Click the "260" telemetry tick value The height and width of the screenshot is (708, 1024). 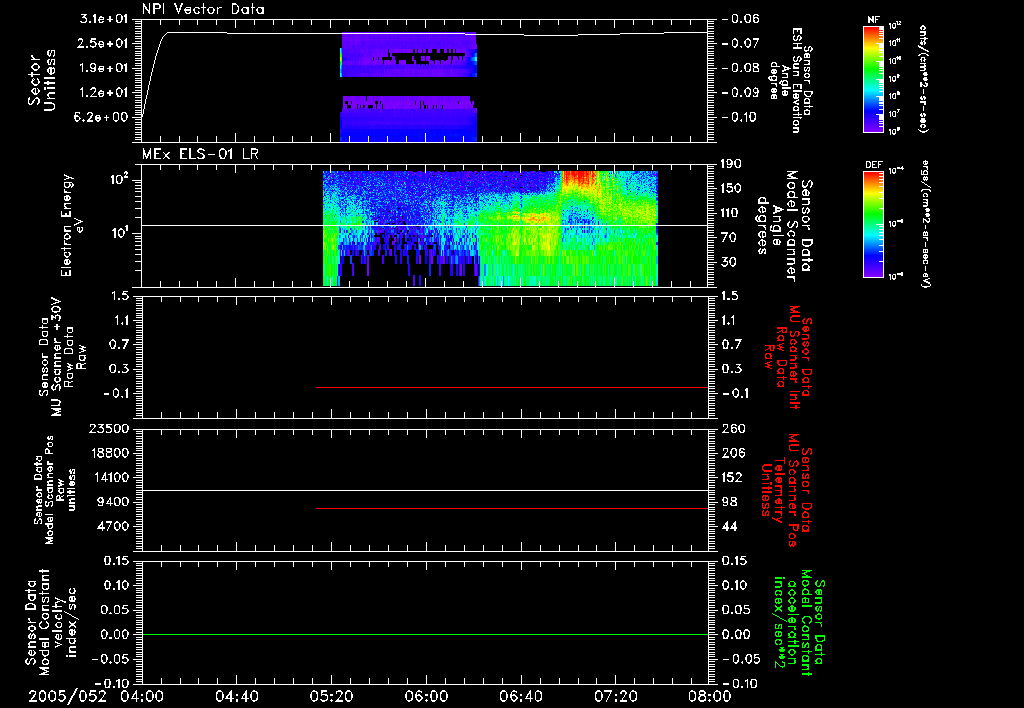click(733, 428)
